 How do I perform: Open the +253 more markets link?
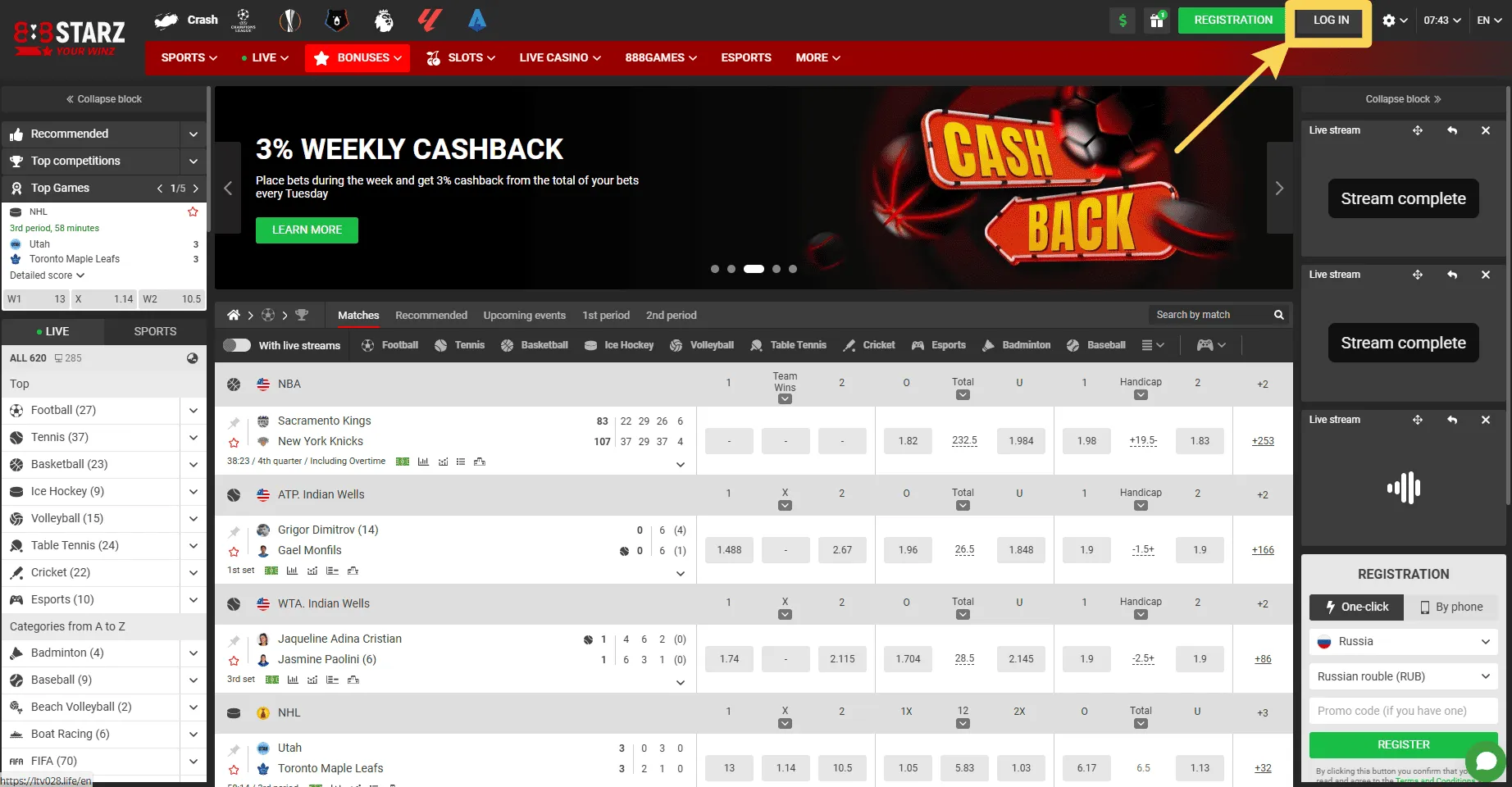coord(1263,441)
